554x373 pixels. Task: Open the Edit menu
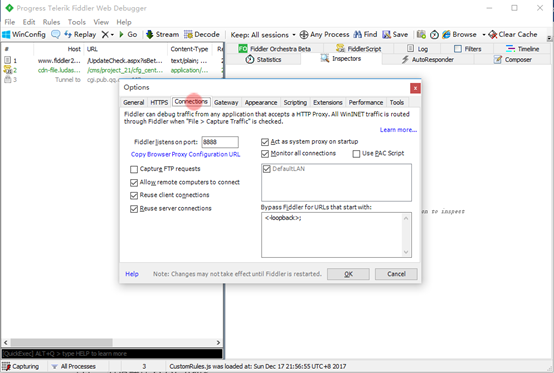pos(29,22)
